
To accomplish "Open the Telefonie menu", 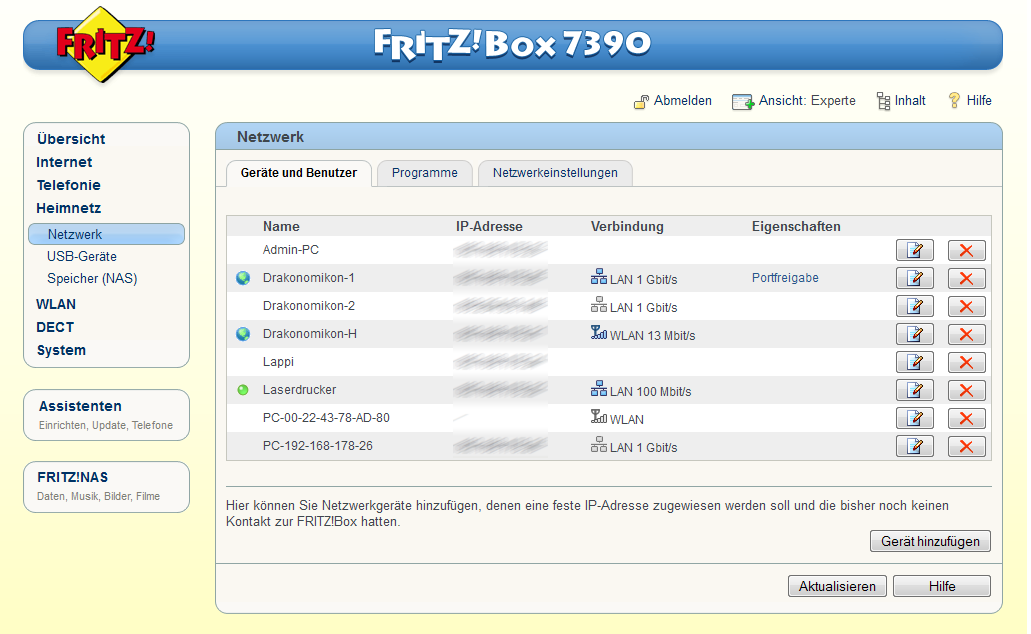I will click(68, 185).
